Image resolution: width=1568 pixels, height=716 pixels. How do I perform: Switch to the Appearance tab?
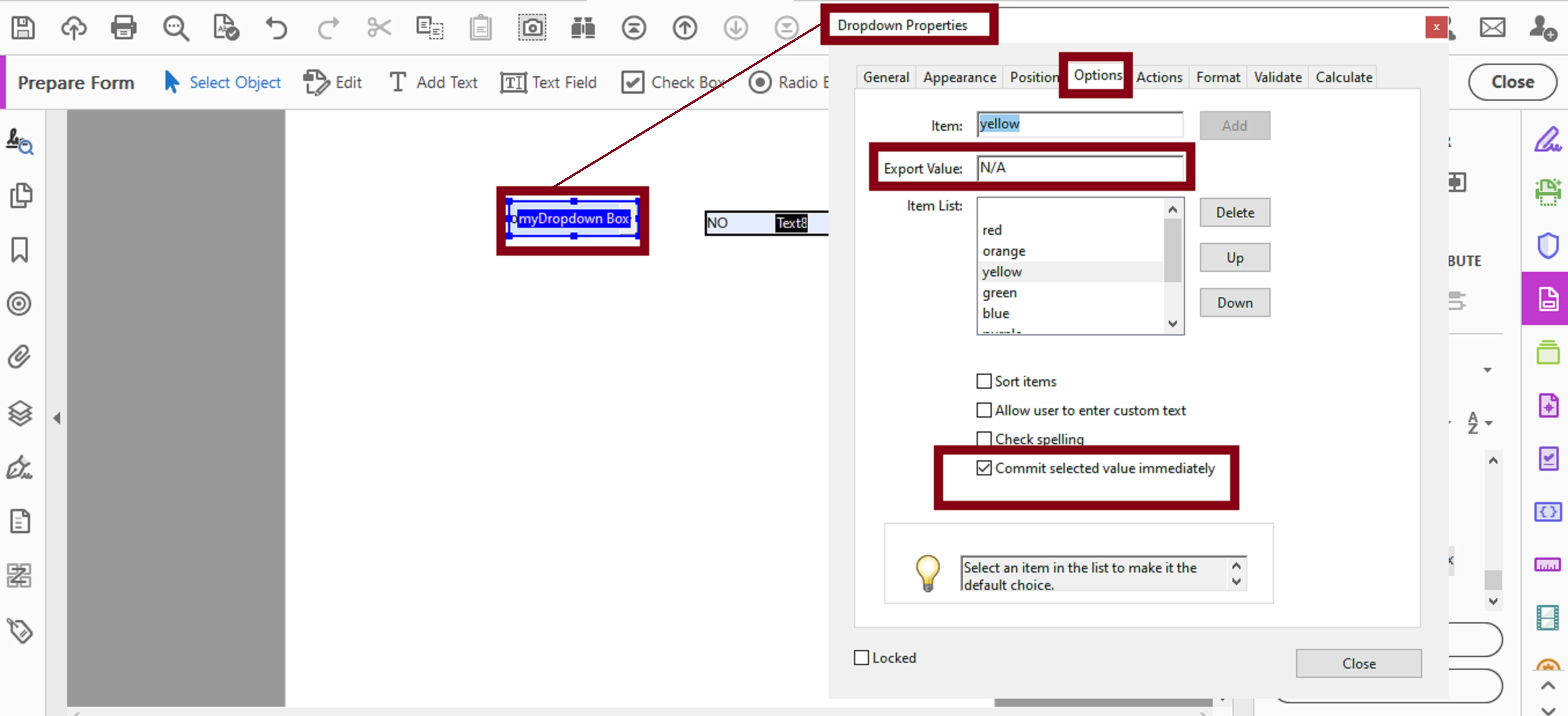959,77
